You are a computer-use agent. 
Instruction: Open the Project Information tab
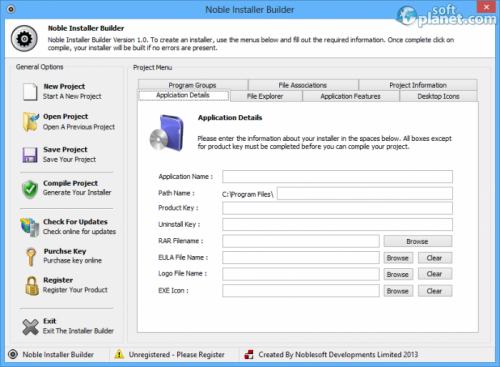tap(418, 85)
